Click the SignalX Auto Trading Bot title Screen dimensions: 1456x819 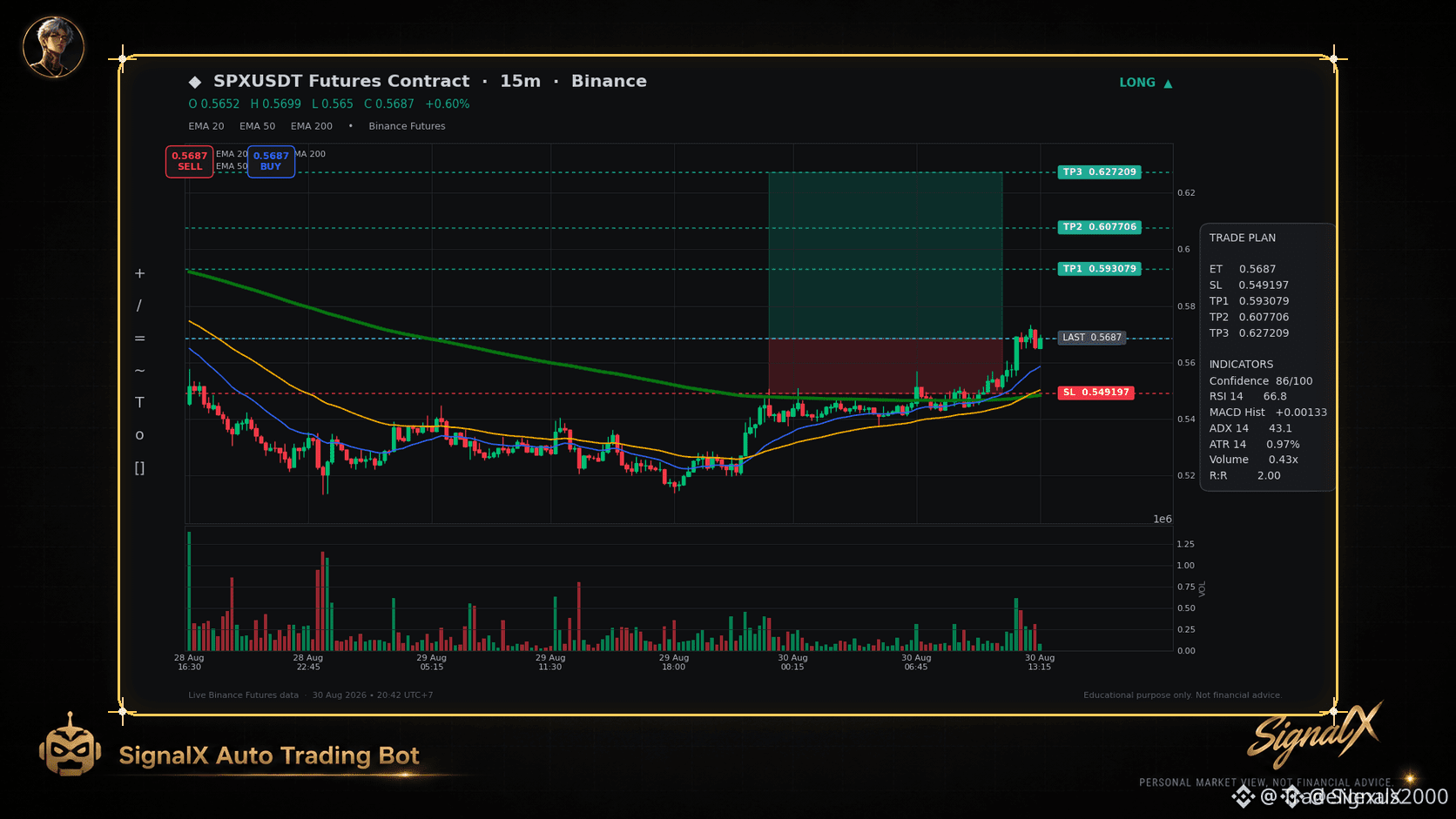pos(269,755)
